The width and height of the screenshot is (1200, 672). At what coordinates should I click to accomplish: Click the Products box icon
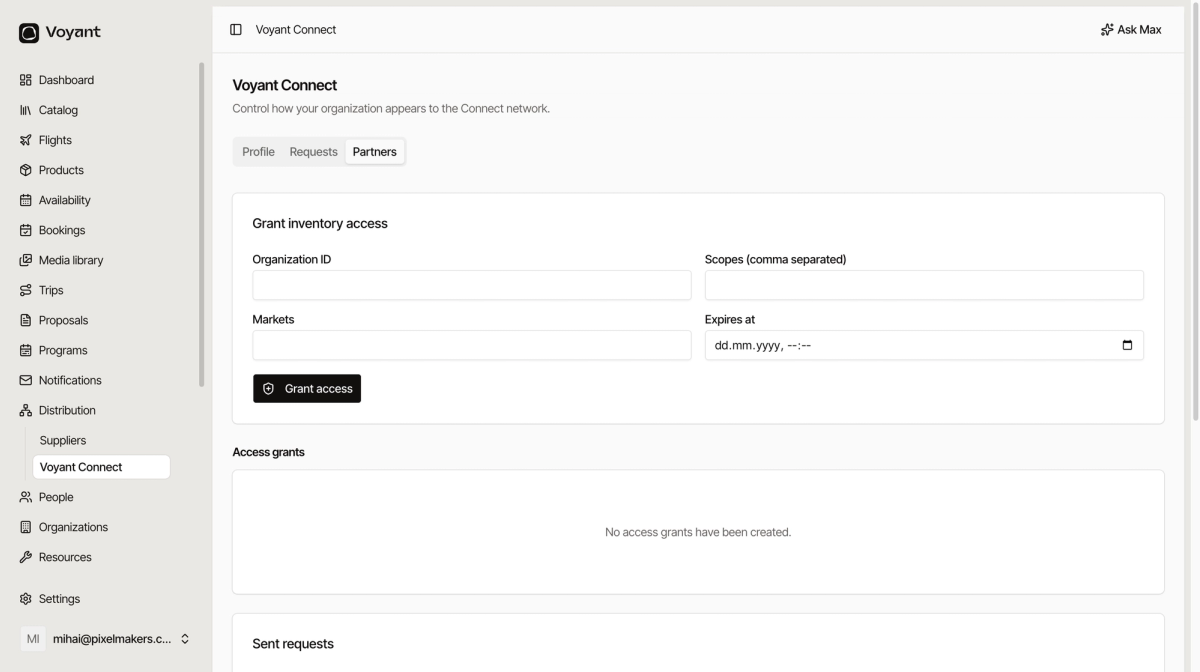click(26, 170)
